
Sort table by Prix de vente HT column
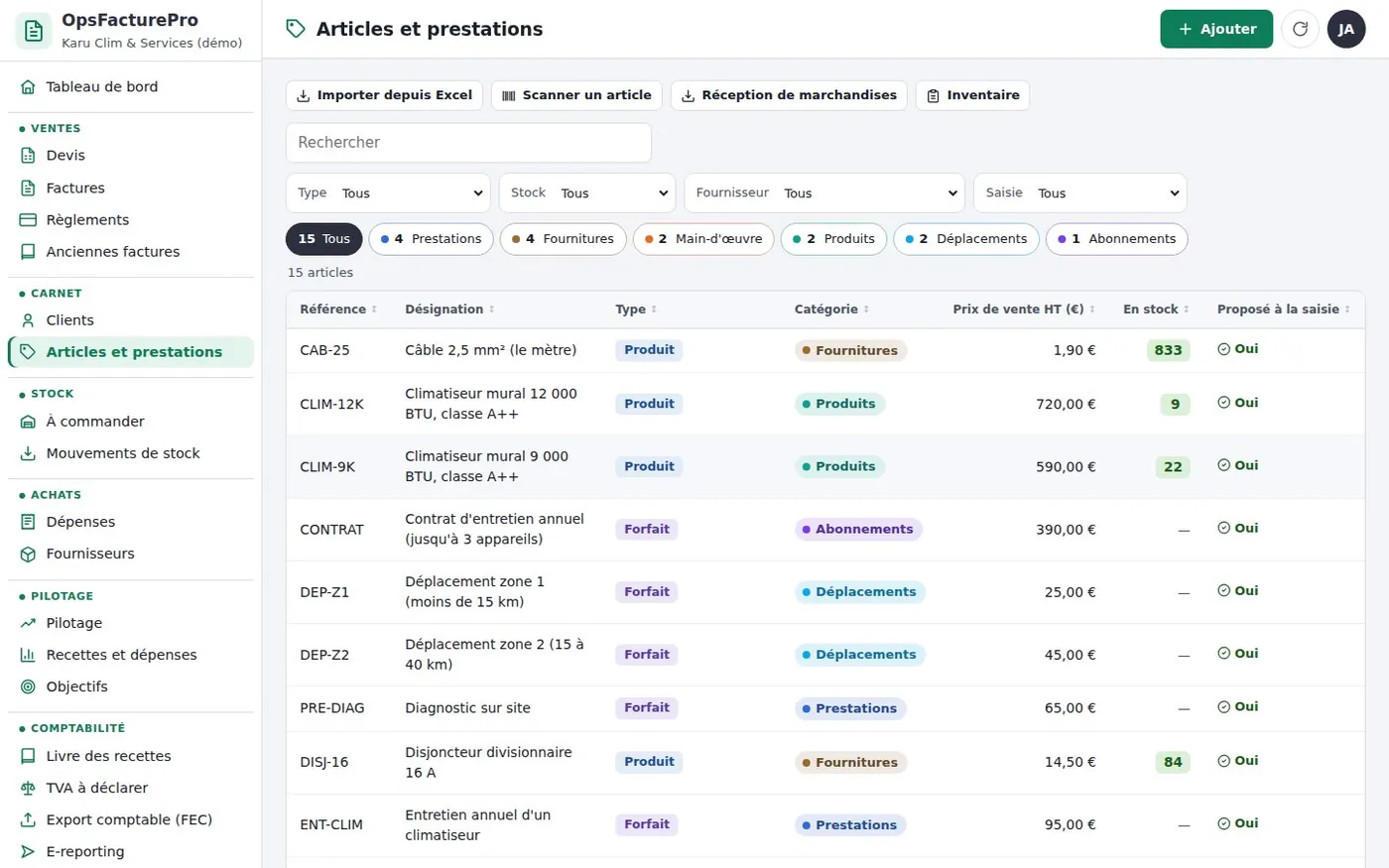1024,310
